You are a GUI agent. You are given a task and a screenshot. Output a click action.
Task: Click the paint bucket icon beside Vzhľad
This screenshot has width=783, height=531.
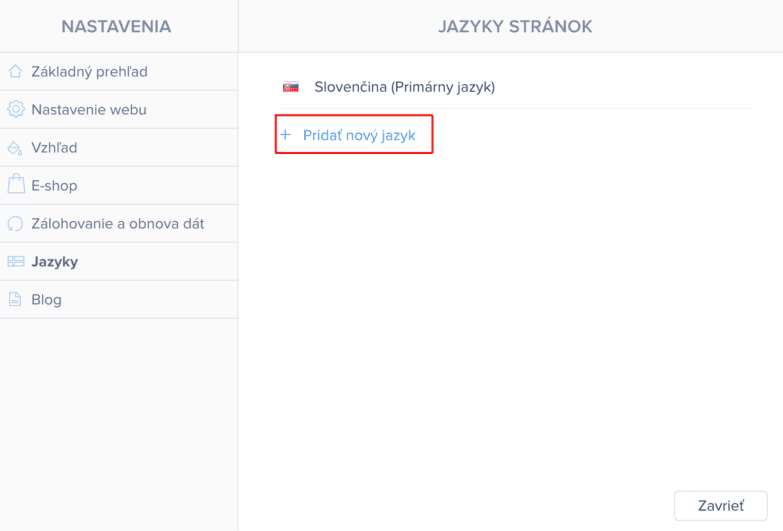[x=15, y=148]
